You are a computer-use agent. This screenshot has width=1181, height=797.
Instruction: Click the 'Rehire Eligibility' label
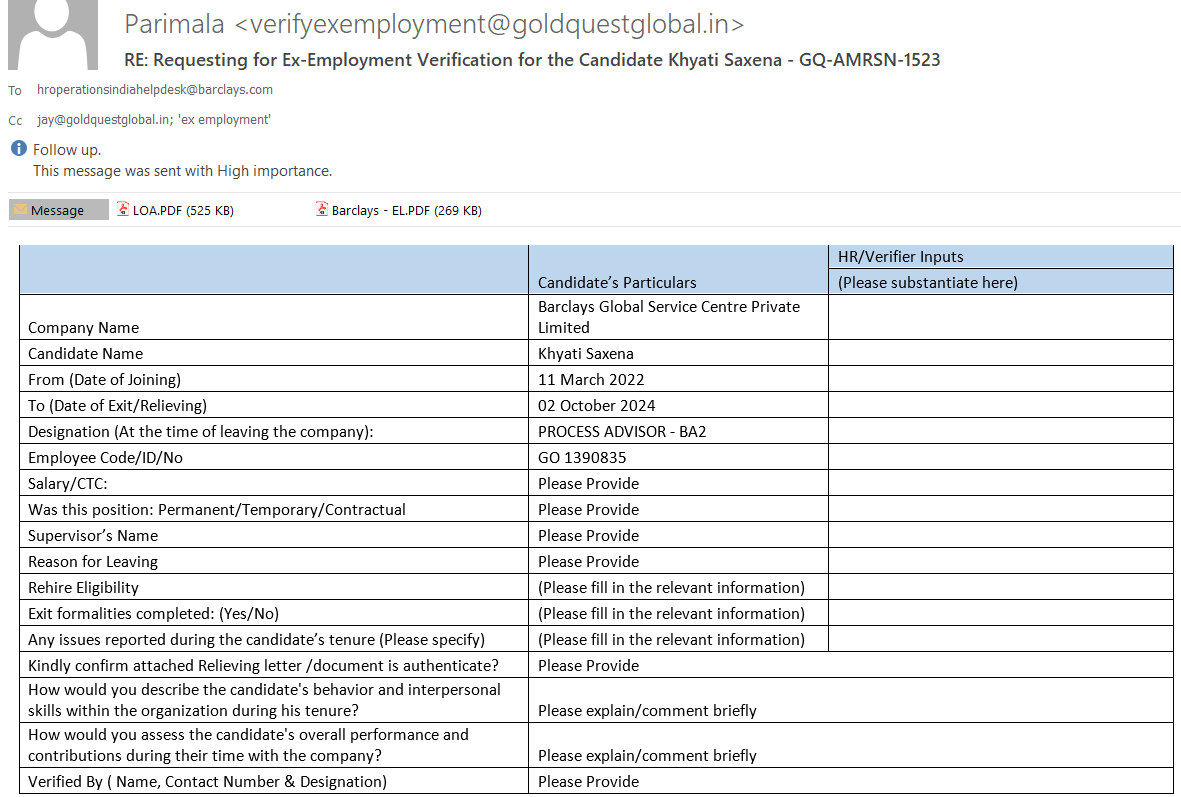pos(84,588)
